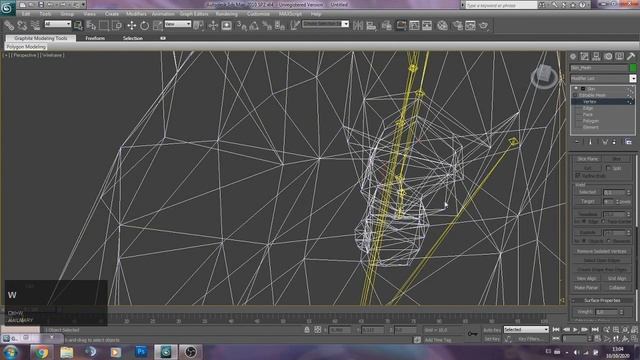Click the Mirror tool icon
640x360 pixels.
coord(358,26)
